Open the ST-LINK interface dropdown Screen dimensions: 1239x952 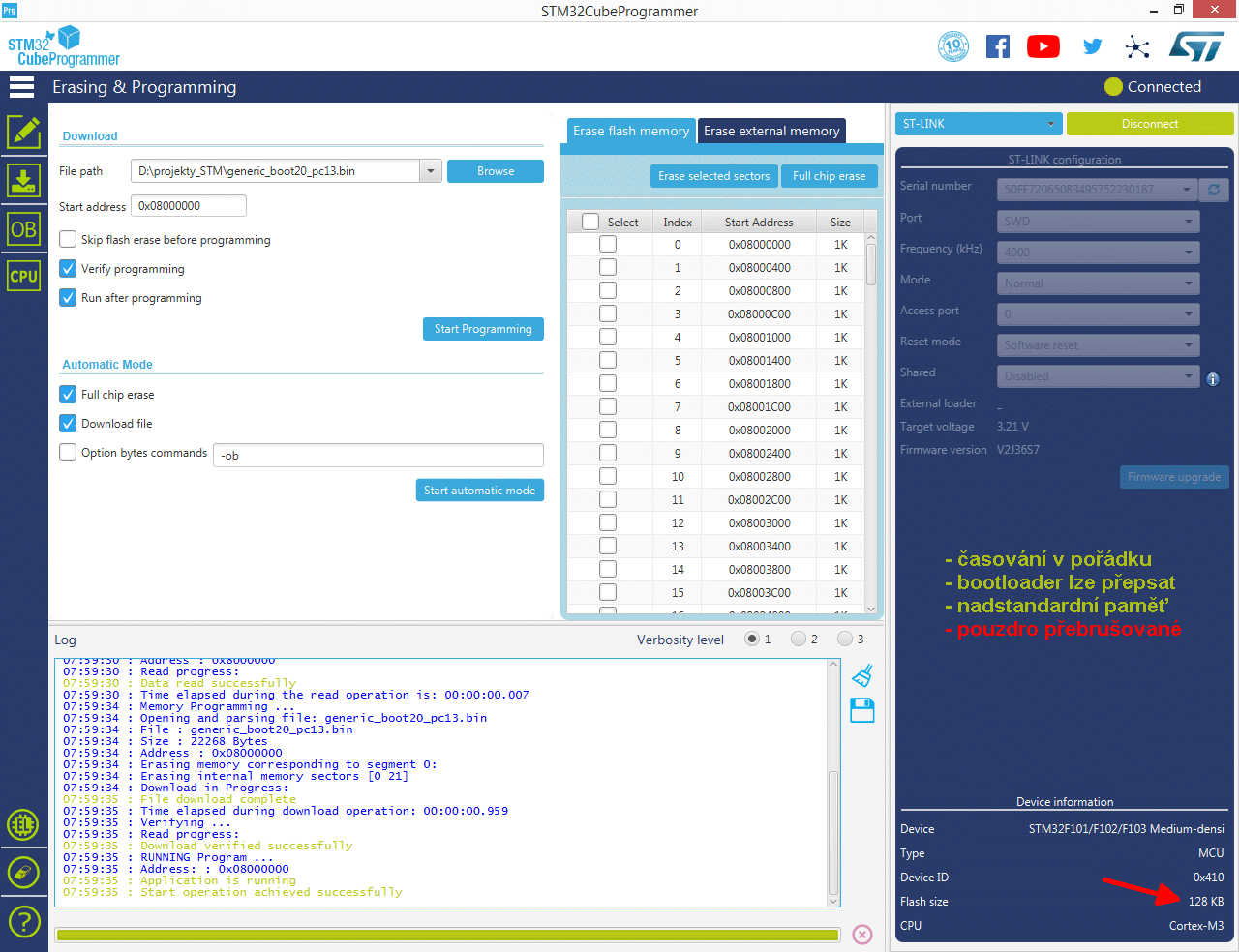coord(978,124)
